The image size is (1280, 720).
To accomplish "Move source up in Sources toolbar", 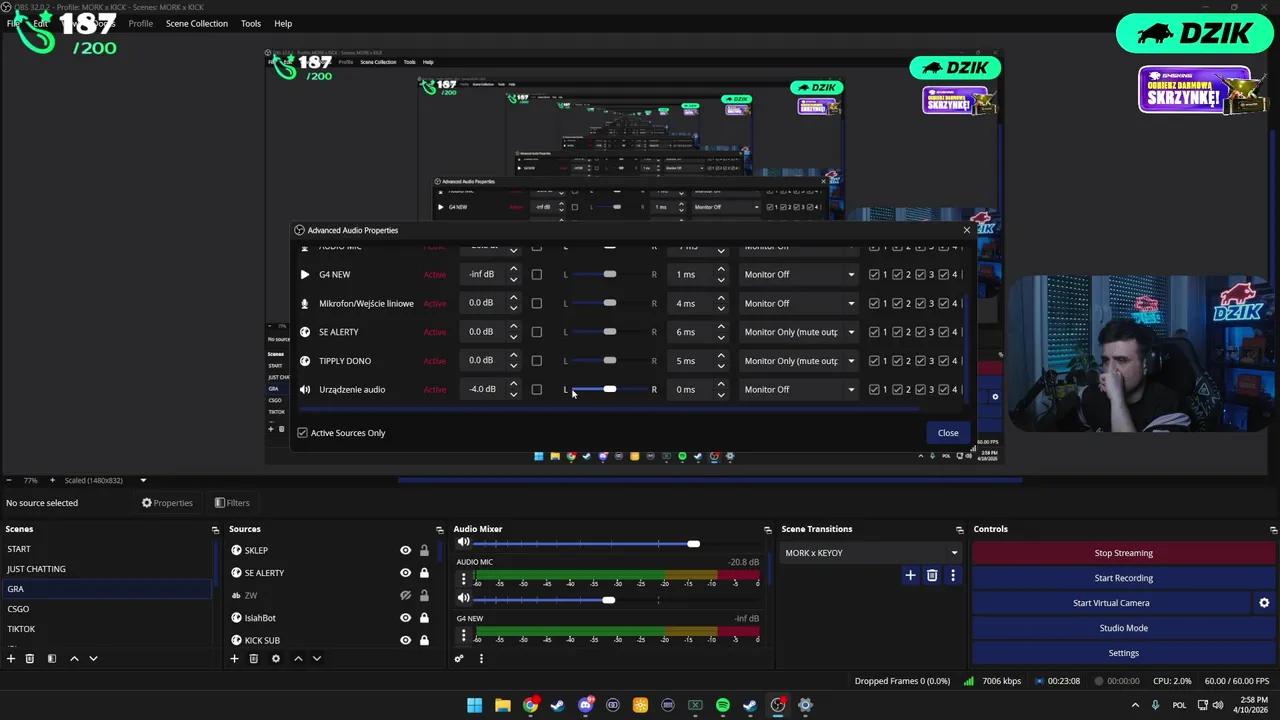I will [x=298, y=659].
